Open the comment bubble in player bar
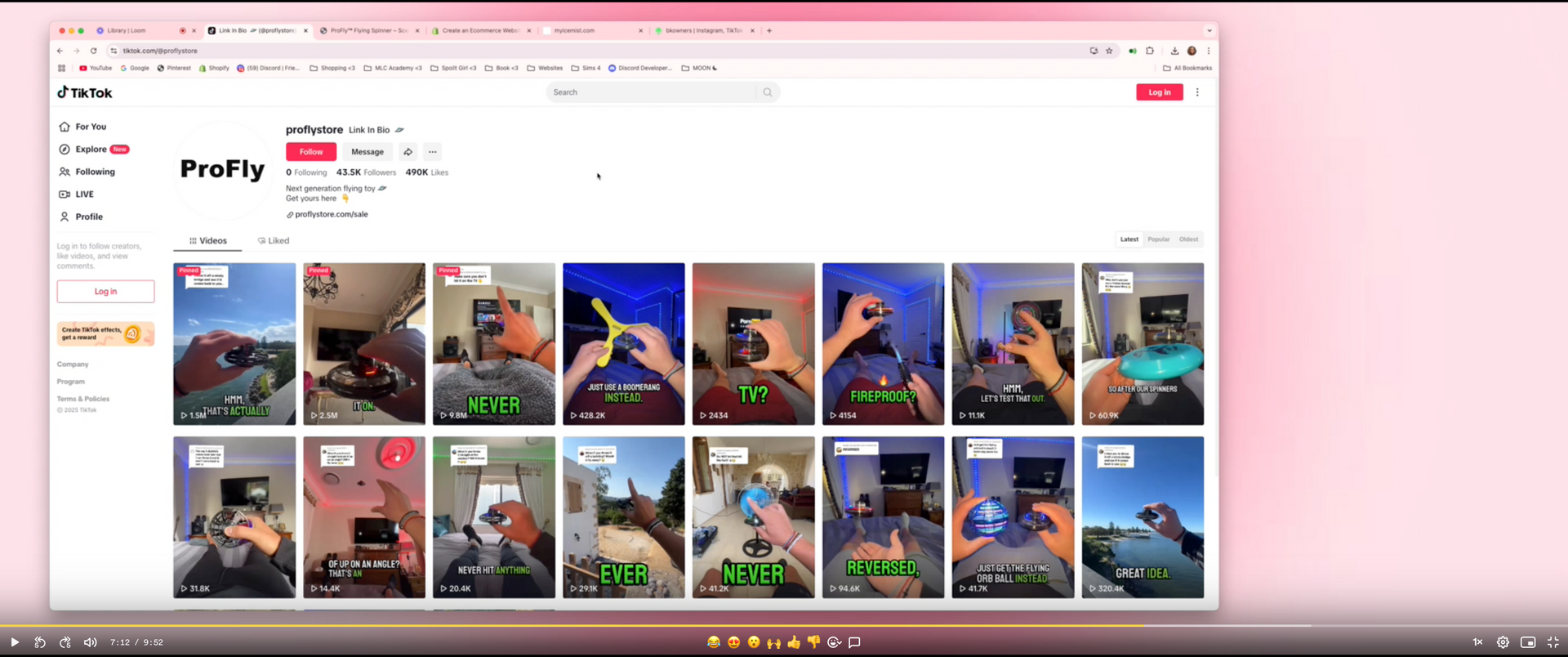Screen dimensions: 1568x657 point(854,642)
